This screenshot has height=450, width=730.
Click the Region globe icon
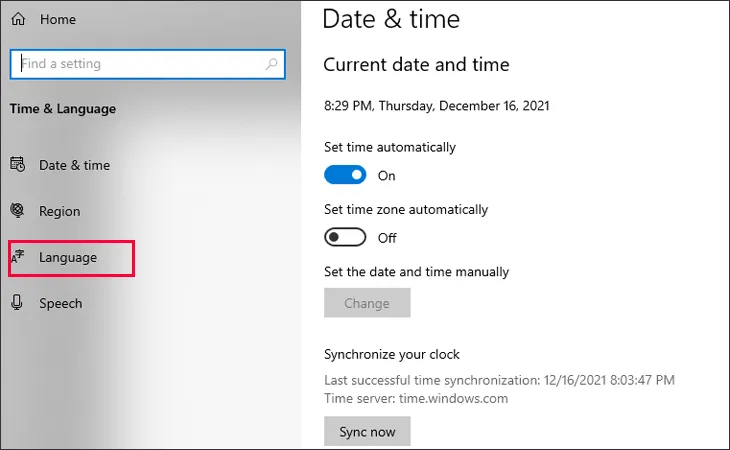point(17,211)
